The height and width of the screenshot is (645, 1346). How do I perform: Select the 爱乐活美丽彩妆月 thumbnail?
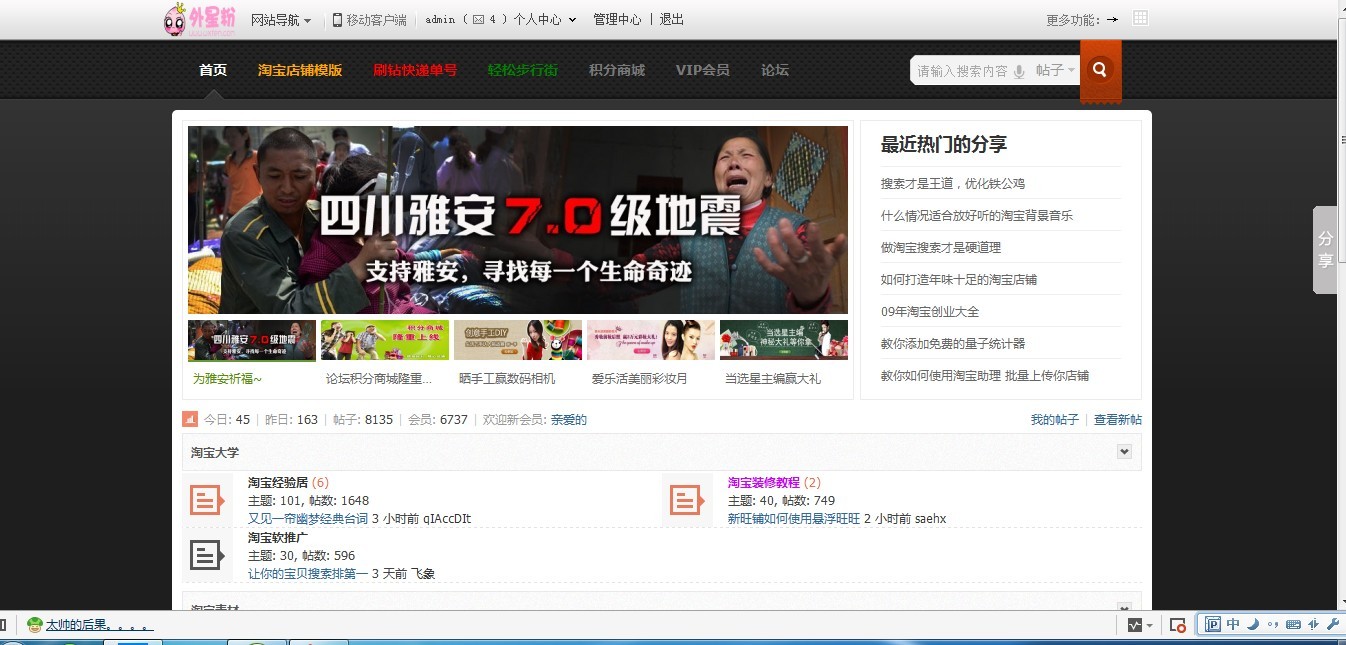pyautogui.click(x=651, y=341)
